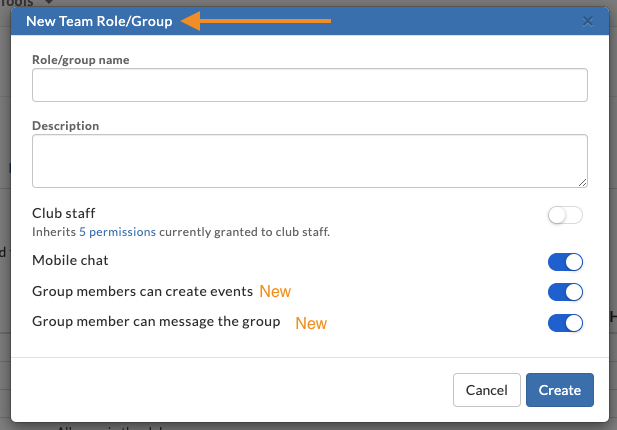The image size is (617, 430).
Task: Click the New badge beside message the group
Action: [311, 323]
